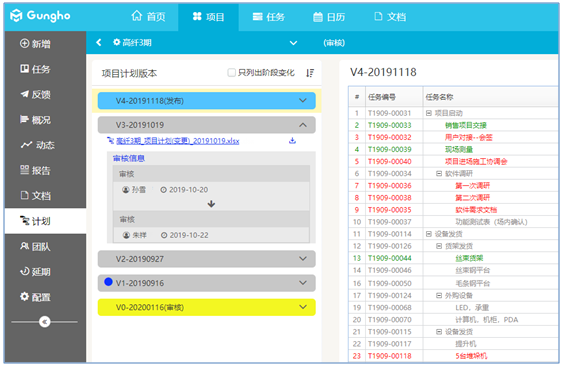Open the 配置 settings gear item

(x=35, y=297)
